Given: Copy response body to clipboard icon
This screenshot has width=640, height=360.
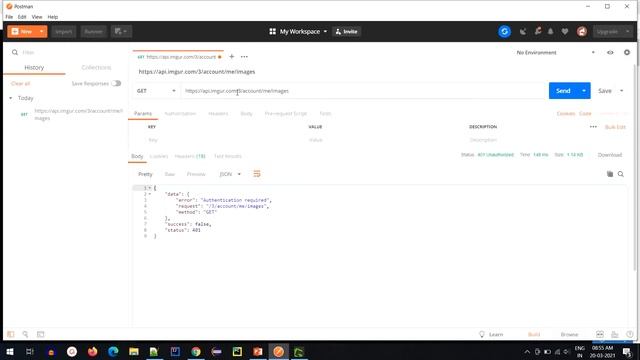Looking at the screenshot, I should click(610, 174).
